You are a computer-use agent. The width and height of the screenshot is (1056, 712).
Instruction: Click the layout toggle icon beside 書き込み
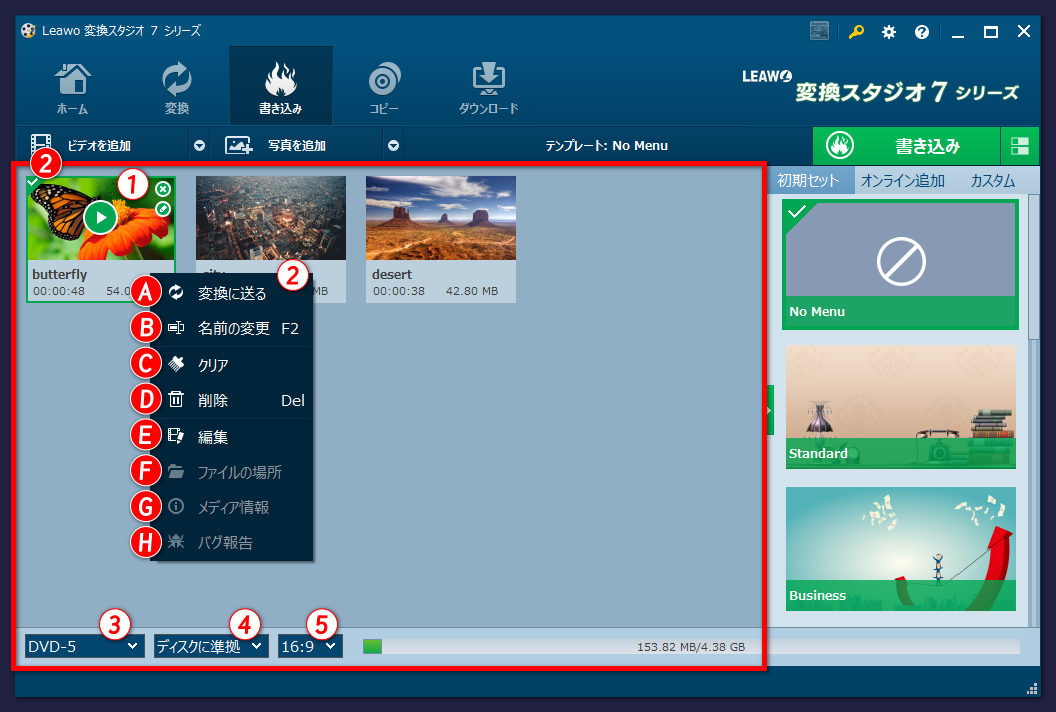tap(1020, 146)
